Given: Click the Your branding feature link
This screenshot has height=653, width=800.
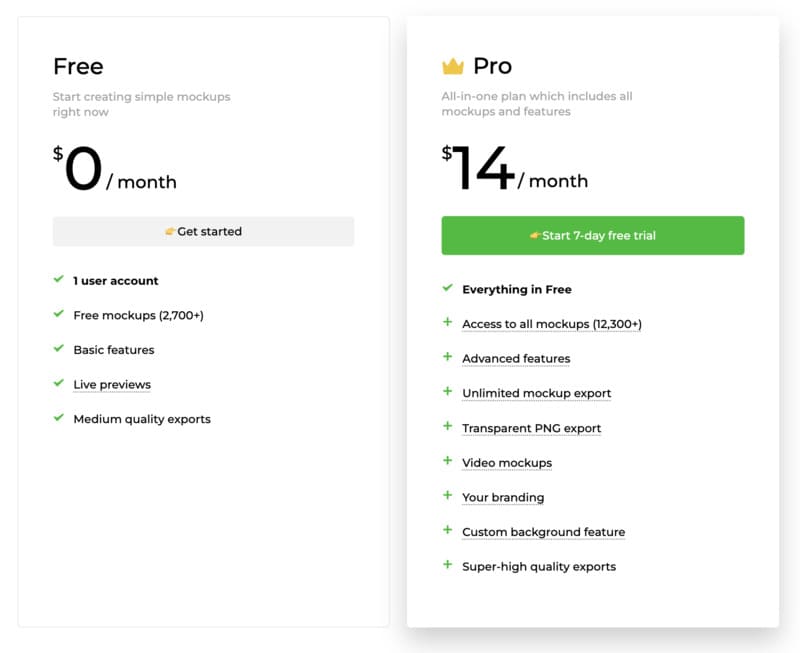Looking at the screenshot, I should tap(503, 497).
